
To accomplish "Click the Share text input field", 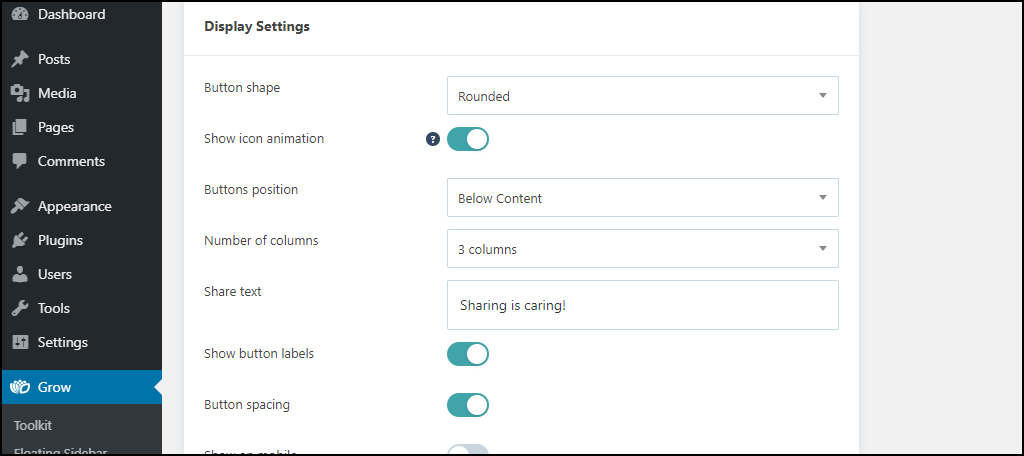I will tap(643, 305).
